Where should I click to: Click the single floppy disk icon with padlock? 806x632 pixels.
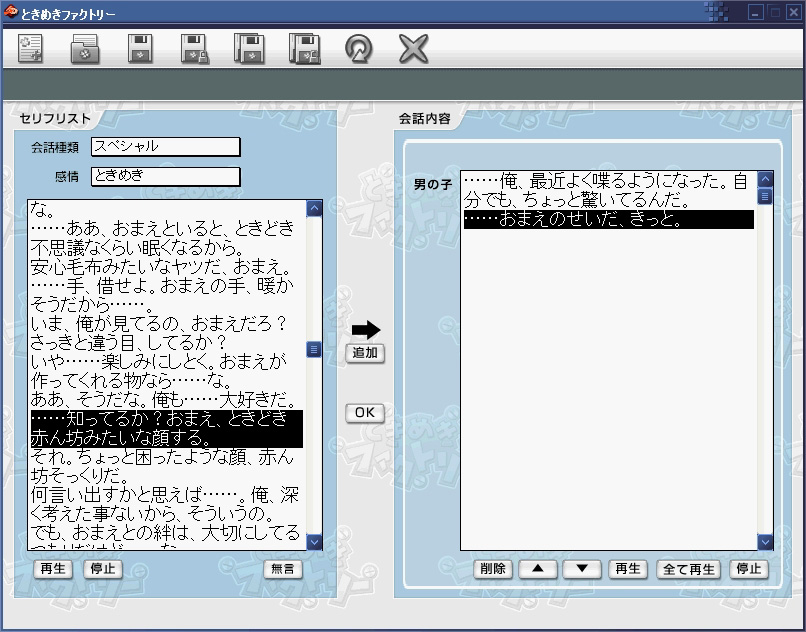tap(195, 49)
